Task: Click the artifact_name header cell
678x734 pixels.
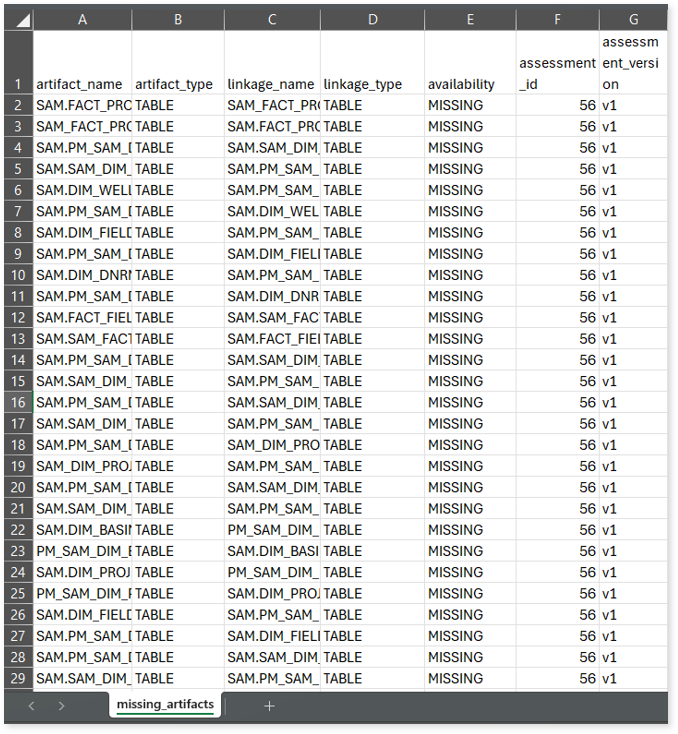Action: click(82, 84)
